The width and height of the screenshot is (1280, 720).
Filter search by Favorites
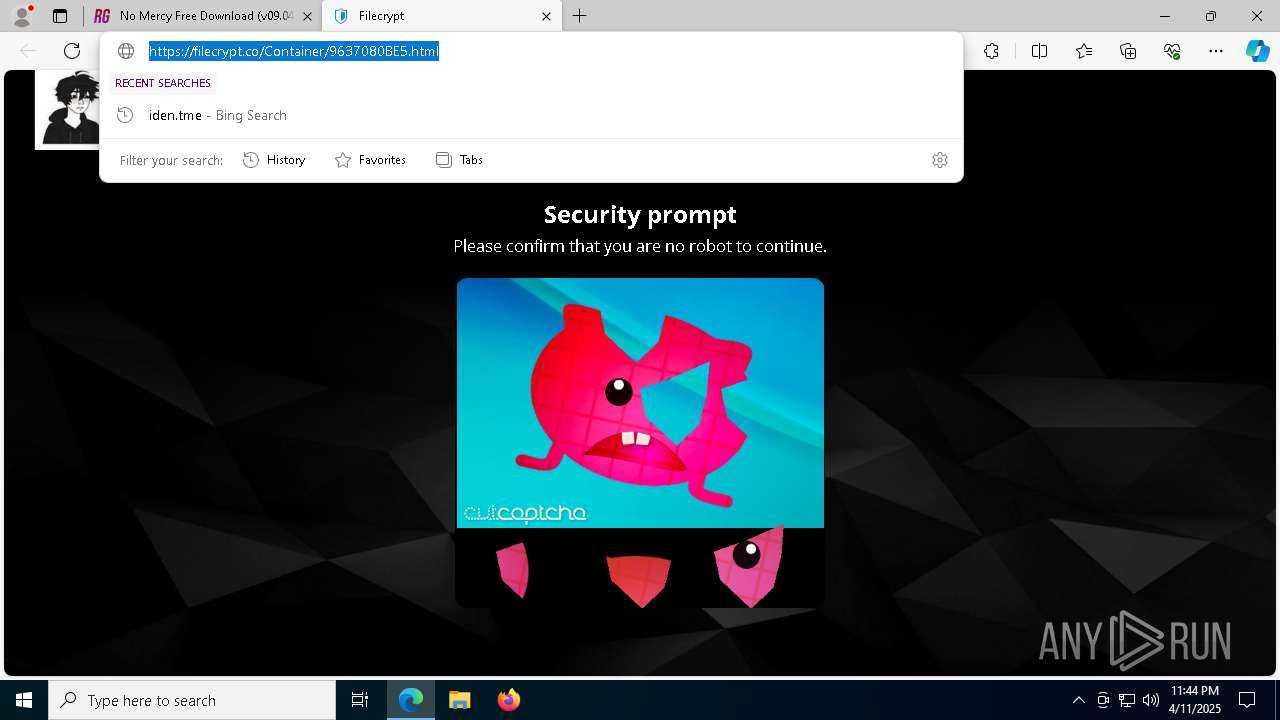(370, 160)
